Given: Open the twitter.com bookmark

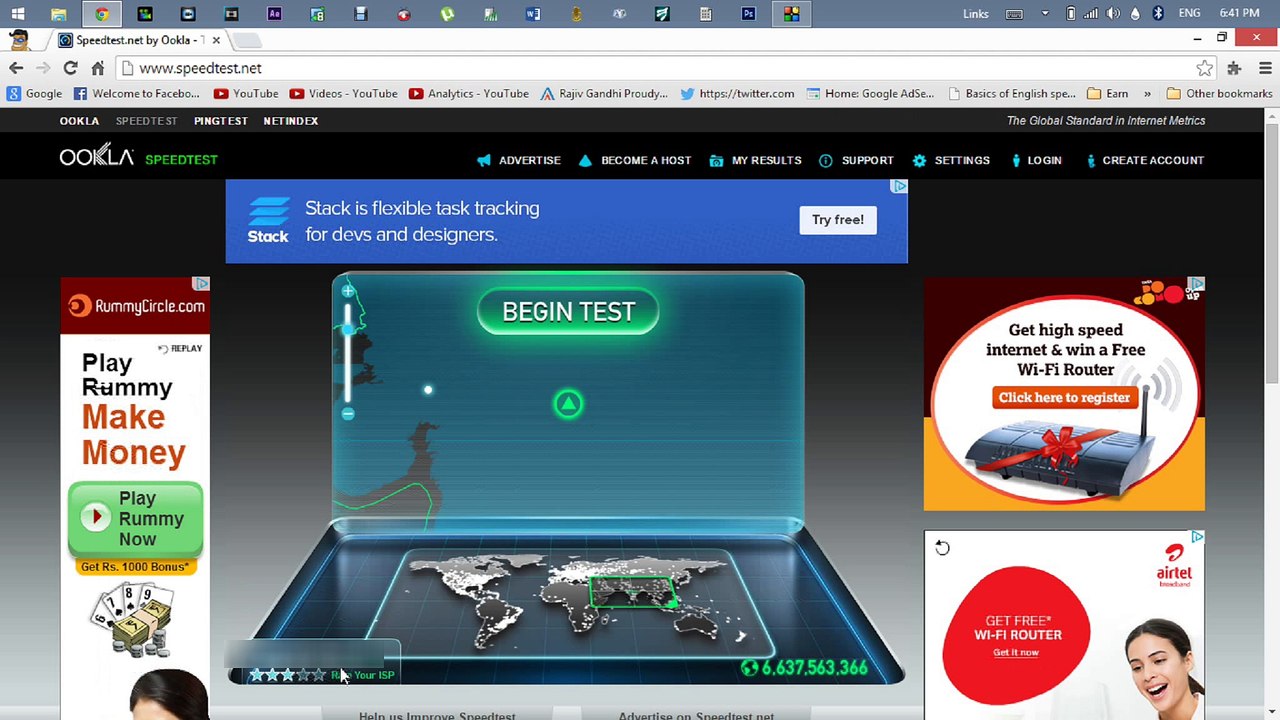Looking at the screenshot, I should point(737,93).
